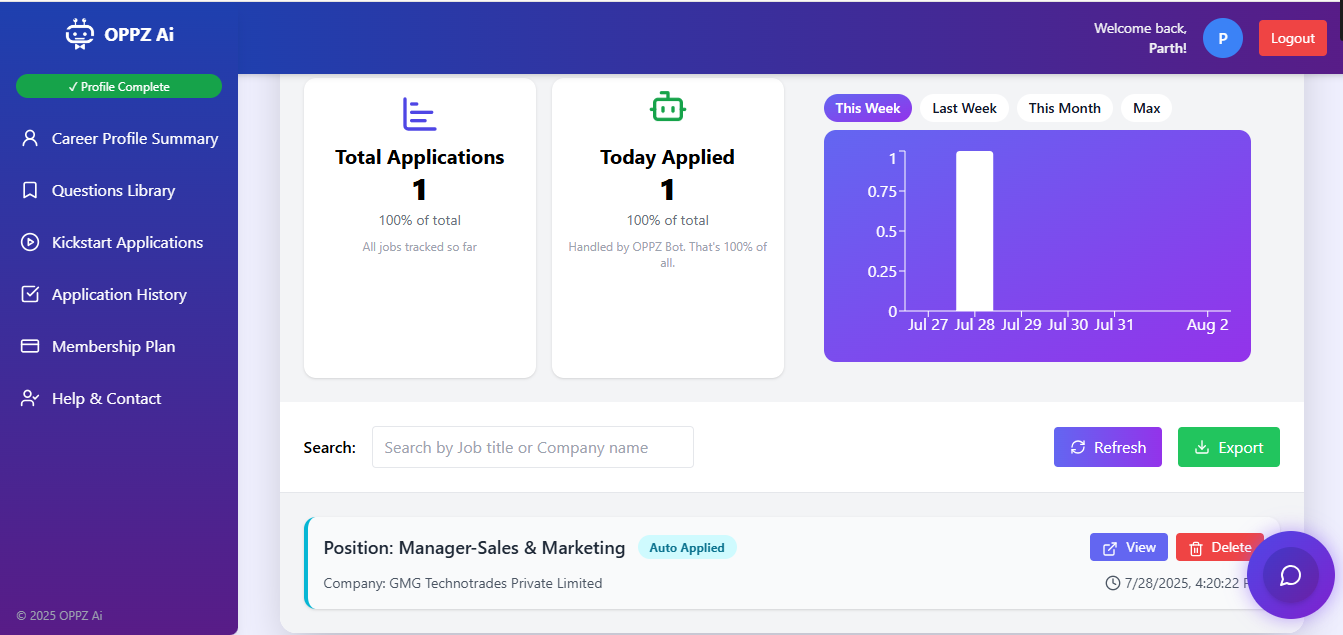Select the This Week chart filter

[x=867, y=108]
